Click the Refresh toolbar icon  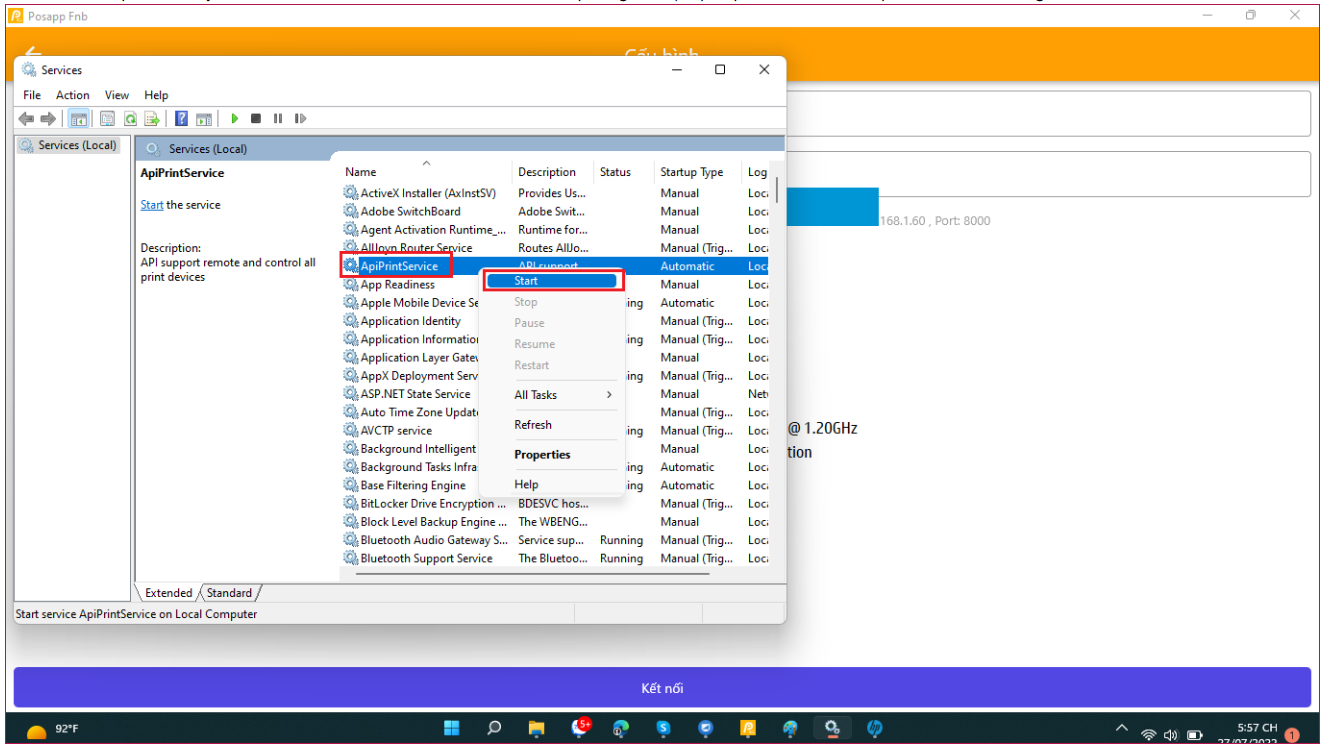pos(130,118)
